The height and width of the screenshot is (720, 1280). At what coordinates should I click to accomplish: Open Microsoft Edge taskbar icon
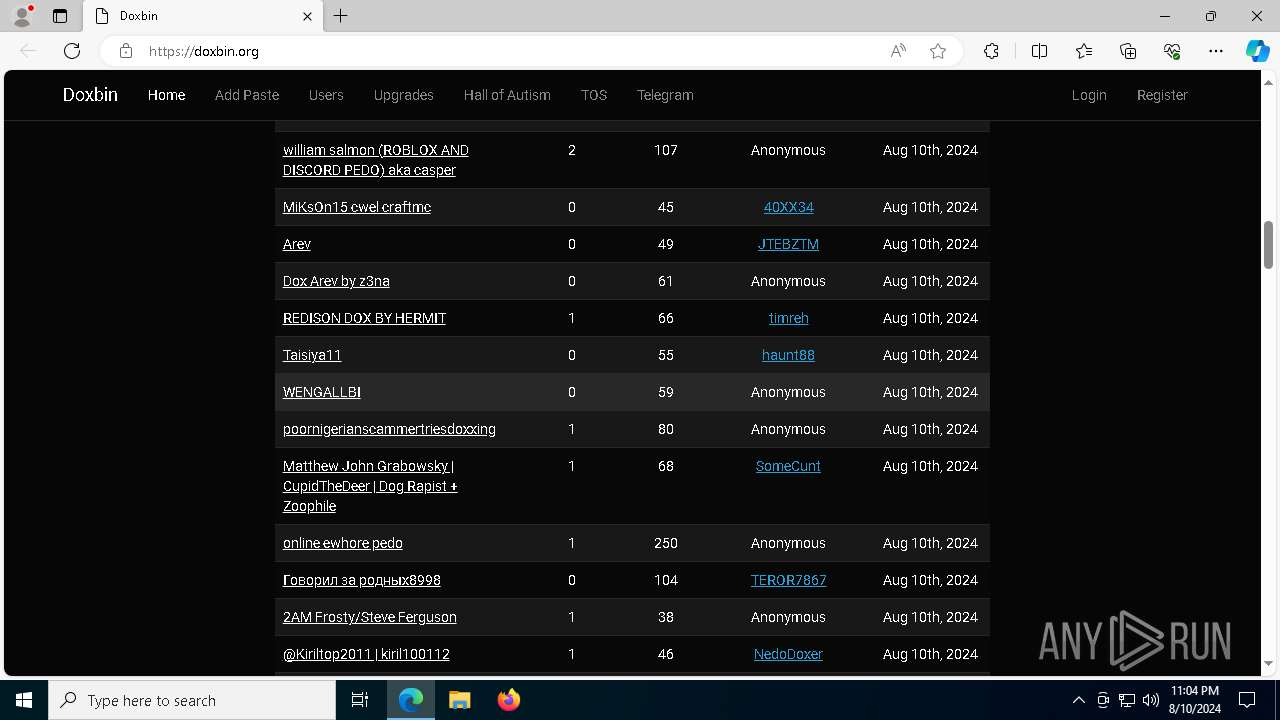[411, 700]
